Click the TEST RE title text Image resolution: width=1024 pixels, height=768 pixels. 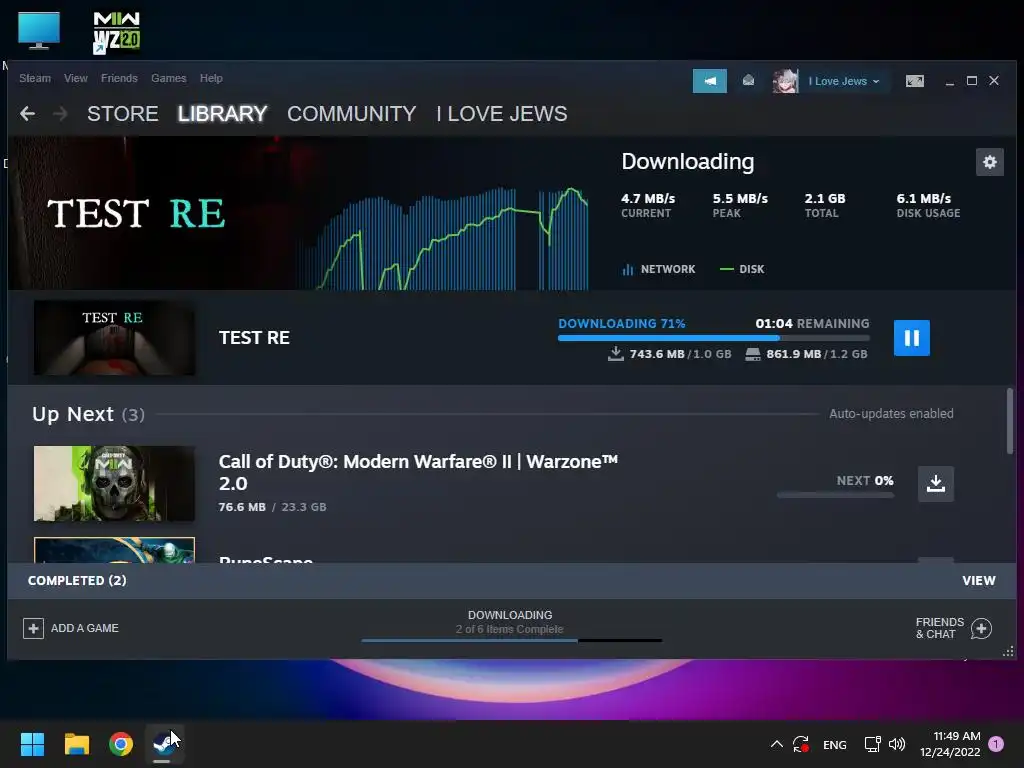[x=254, y=338]
